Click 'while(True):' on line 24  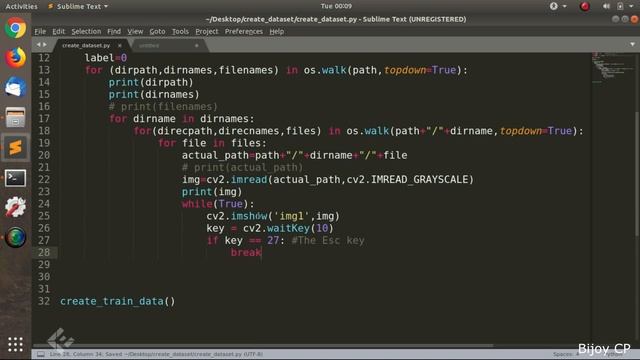point(218,204)
